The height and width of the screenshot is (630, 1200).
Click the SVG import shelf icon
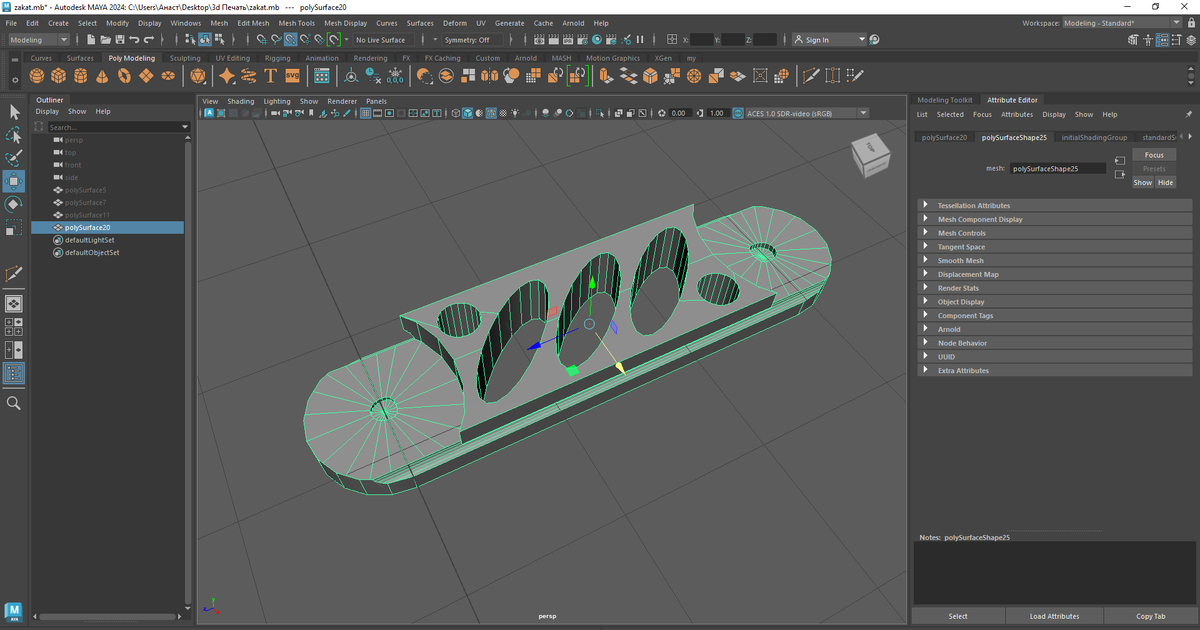pos(292,76)
